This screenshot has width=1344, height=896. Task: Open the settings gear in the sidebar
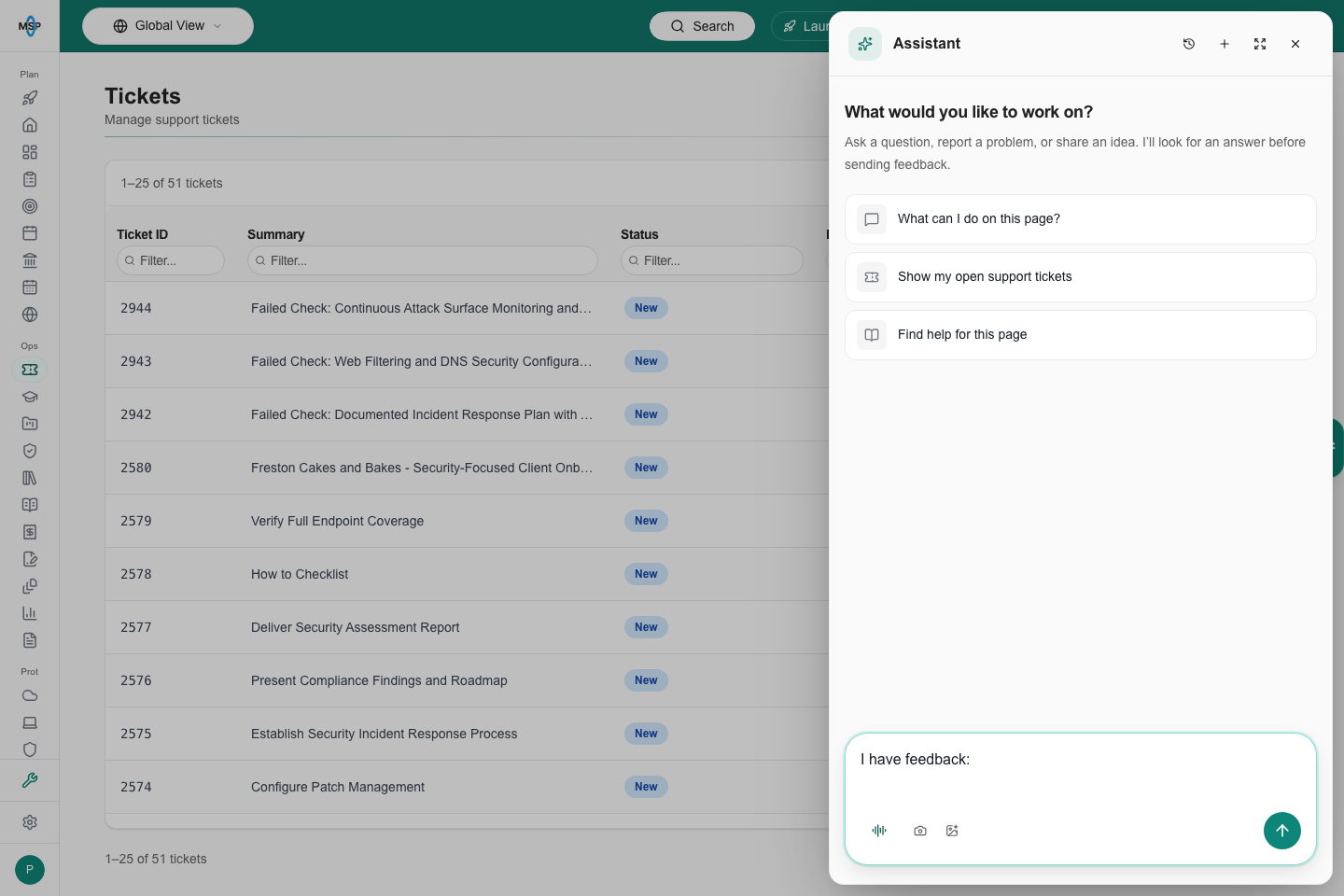coord(30,822)
